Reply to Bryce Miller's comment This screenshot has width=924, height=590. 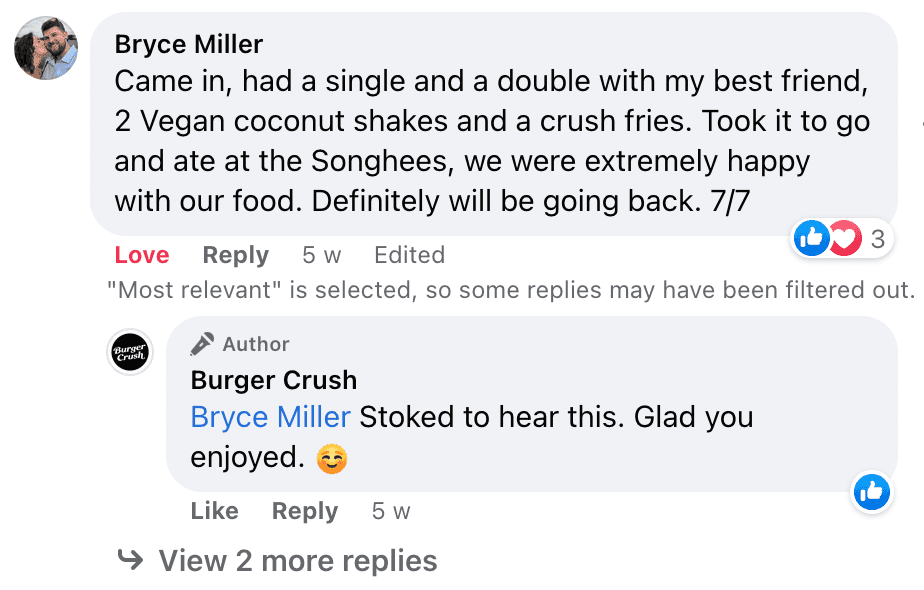click(x=235, y=255)
